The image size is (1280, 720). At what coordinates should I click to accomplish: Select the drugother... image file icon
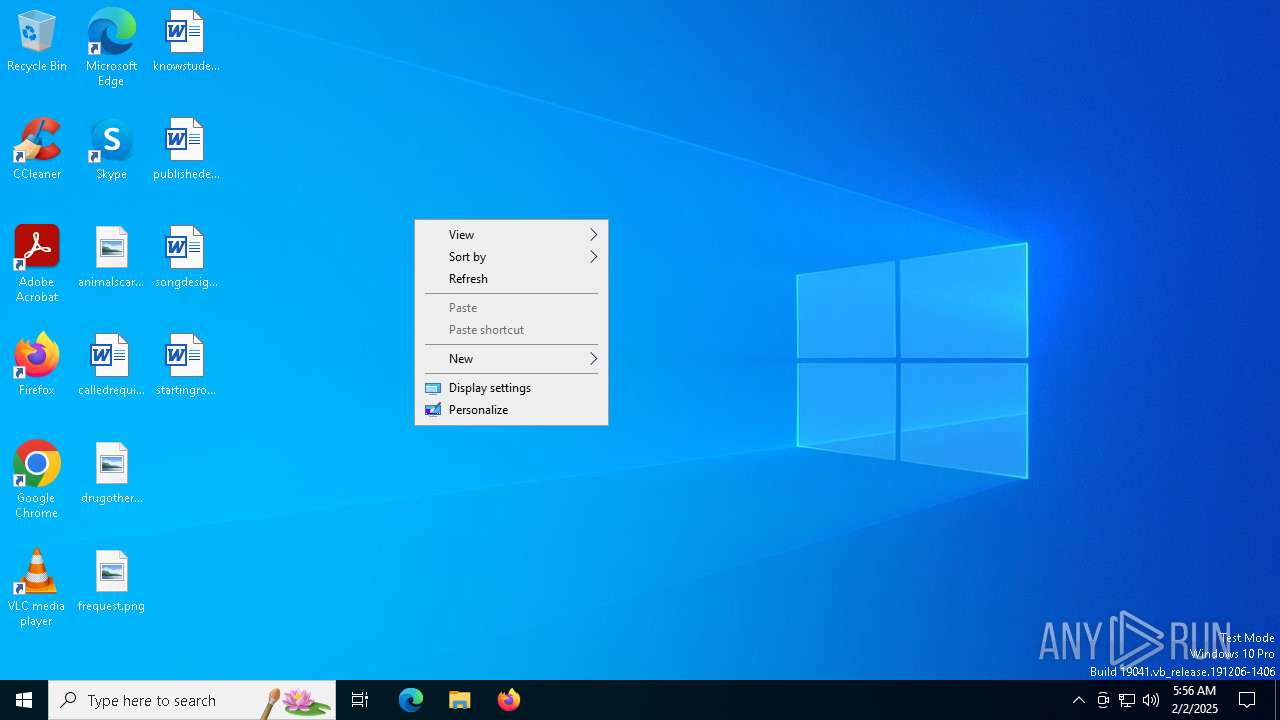coord(111,474)
